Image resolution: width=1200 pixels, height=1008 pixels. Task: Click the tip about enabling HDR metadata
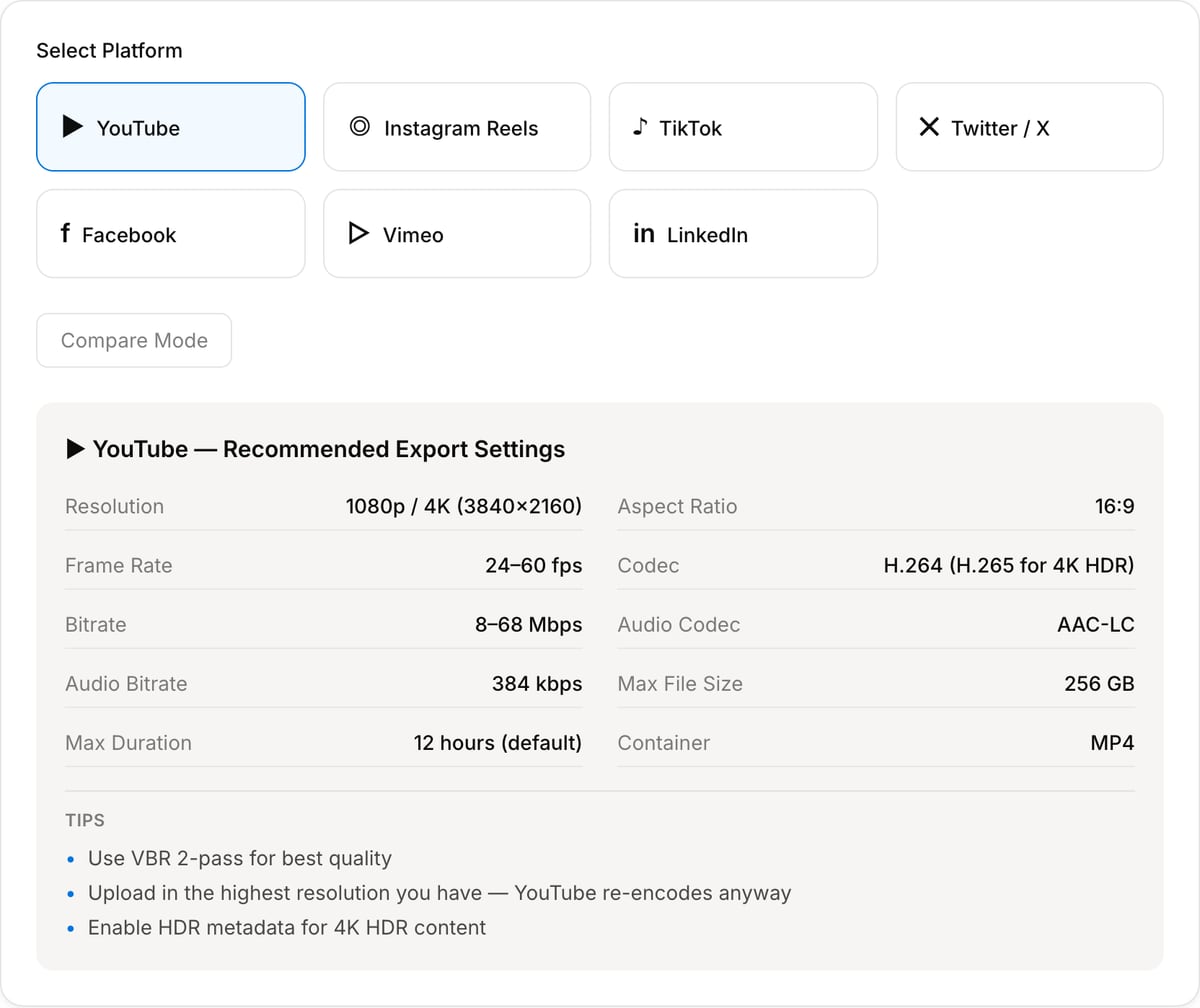tap(287, 927)
